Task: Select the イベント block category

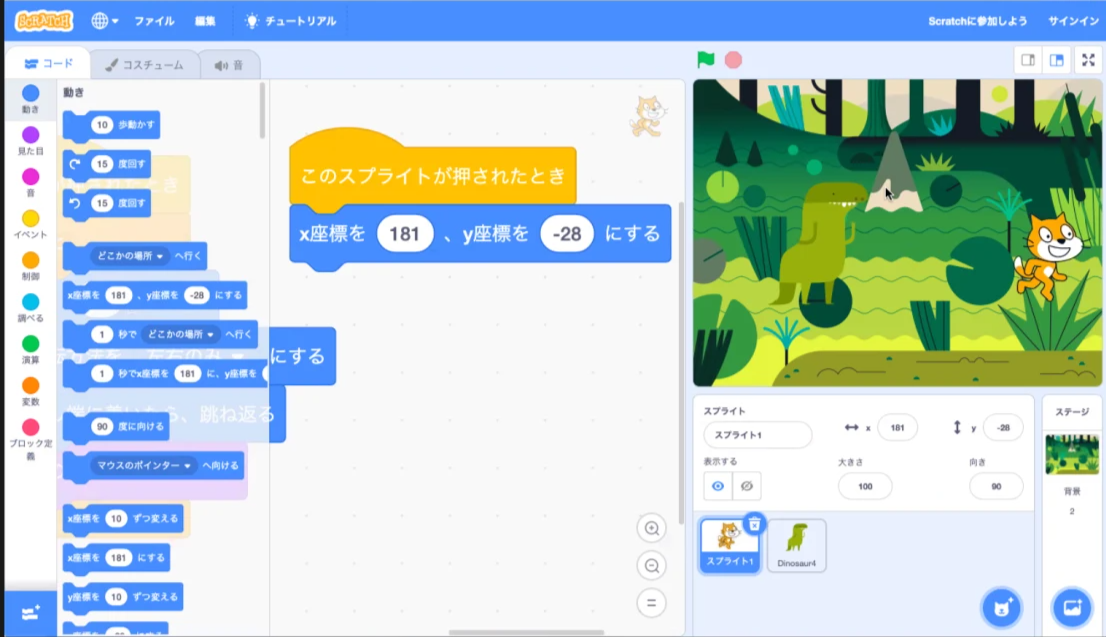Action: [x=30, y=224]
